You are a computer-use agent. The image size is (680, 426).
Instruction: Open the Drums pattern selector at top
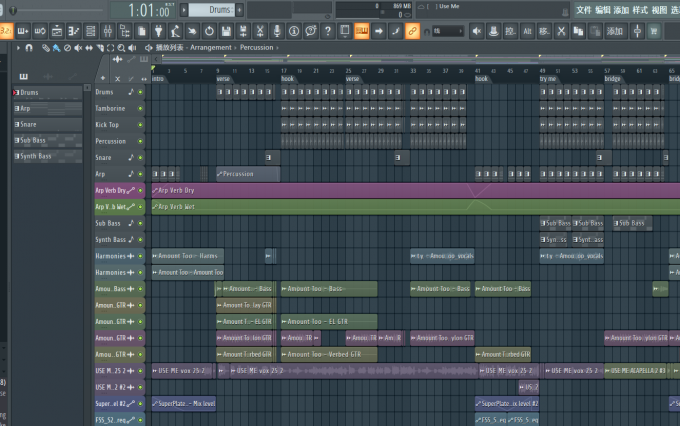(212, 10)
